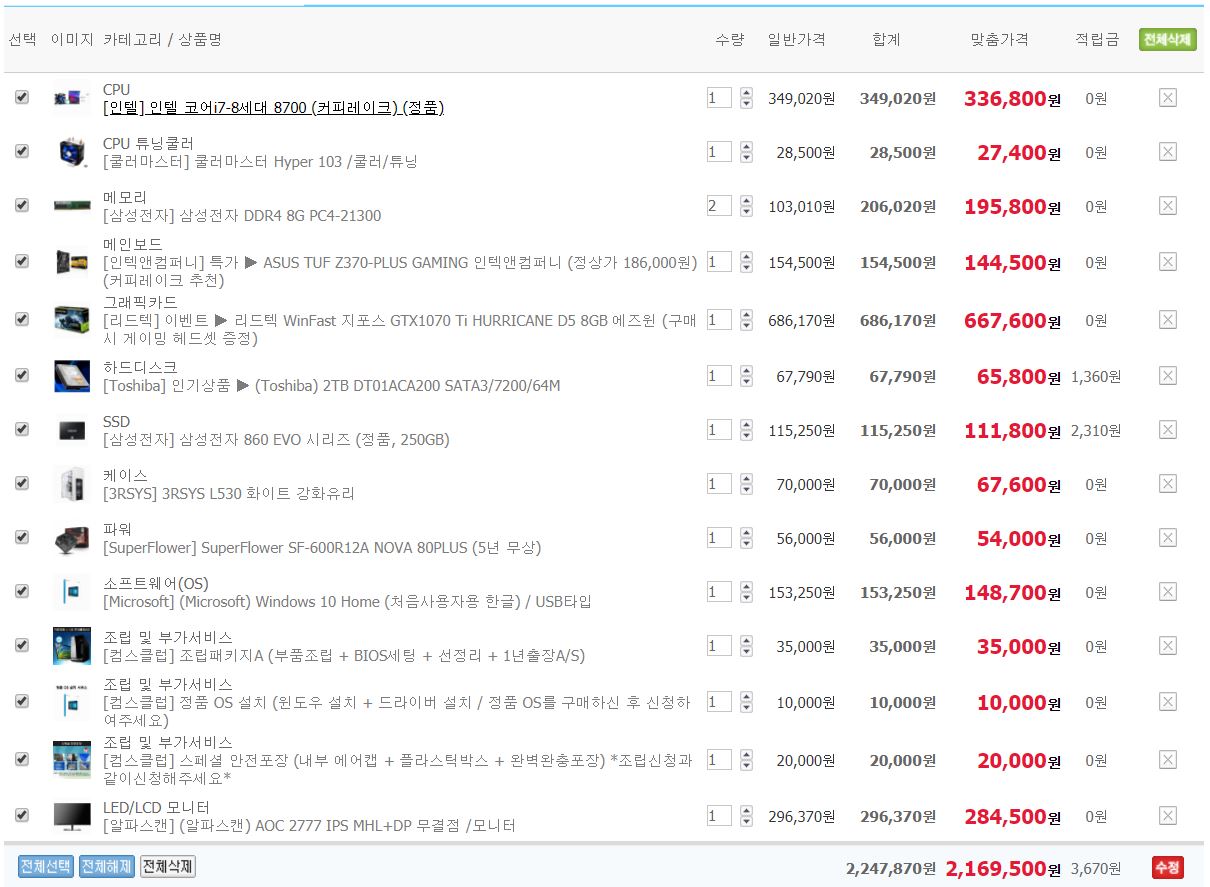This screenshot has height=887, width=1210.
Task: Open the AOC 2777 IPS monitor product name
Action: (310, 826)
